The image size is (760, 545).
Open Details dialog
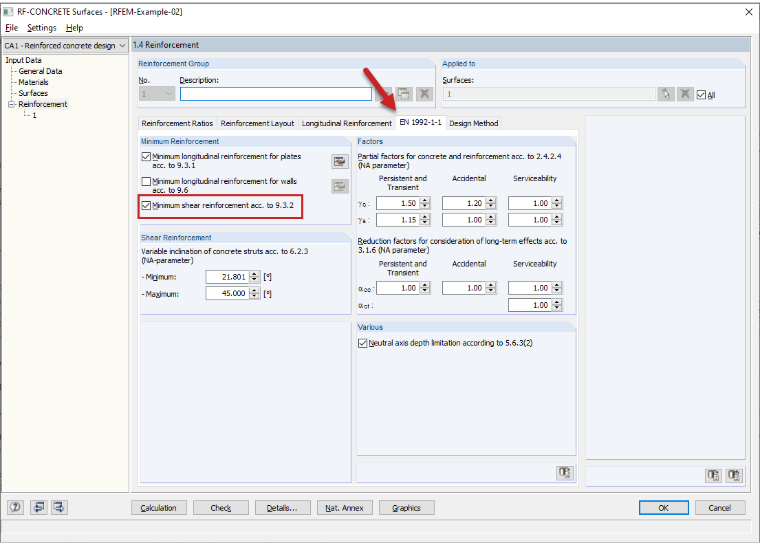click(283, 508)
